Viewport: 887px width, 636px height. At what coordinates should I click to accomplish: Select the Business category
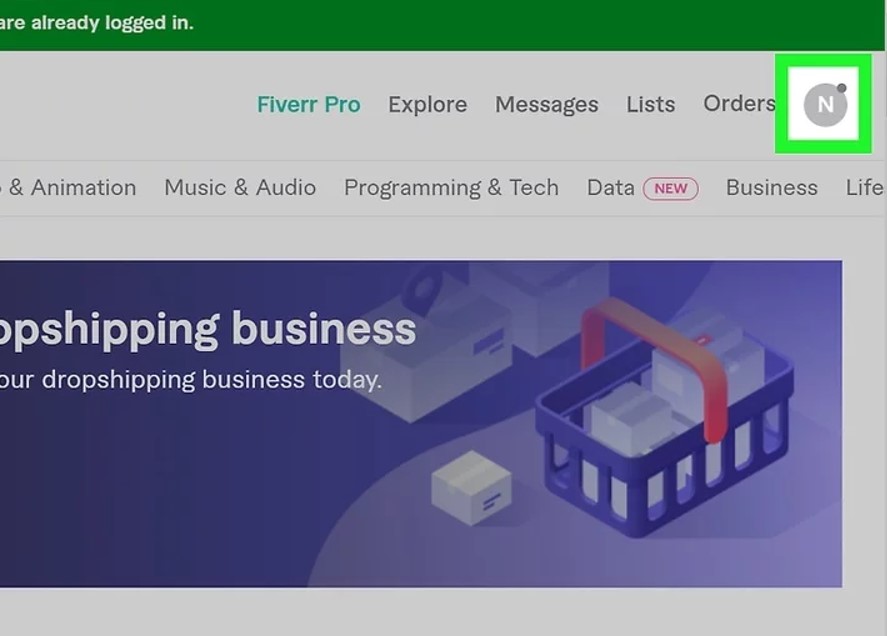tap(772, 187)
